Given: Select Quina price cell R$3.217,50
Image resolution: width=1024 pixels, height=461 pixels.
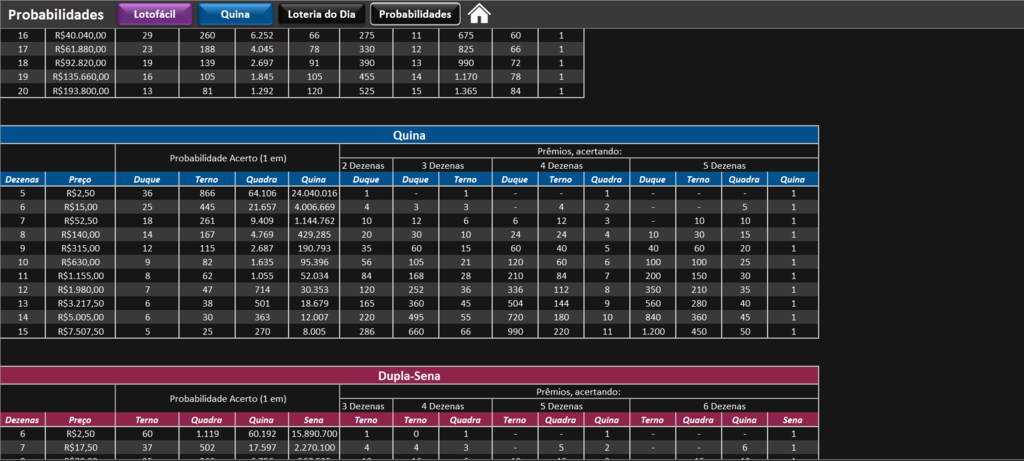Looking at the screenshot, I should pyautogui.click(x=81, y=304).
